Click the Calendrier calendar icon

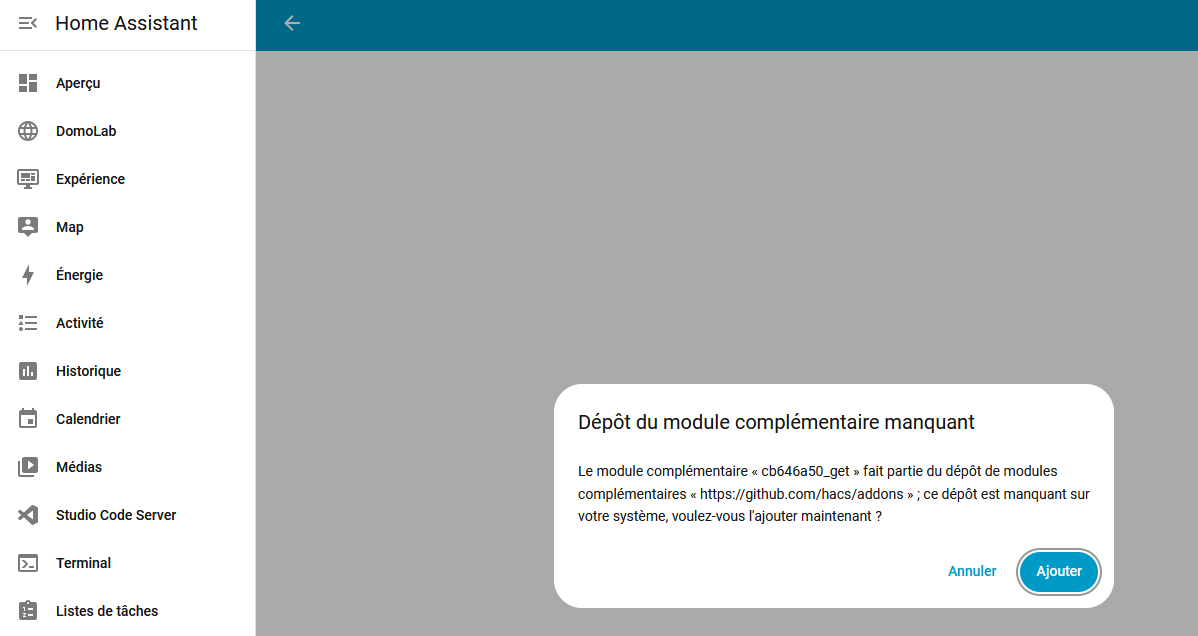[28, 419]
